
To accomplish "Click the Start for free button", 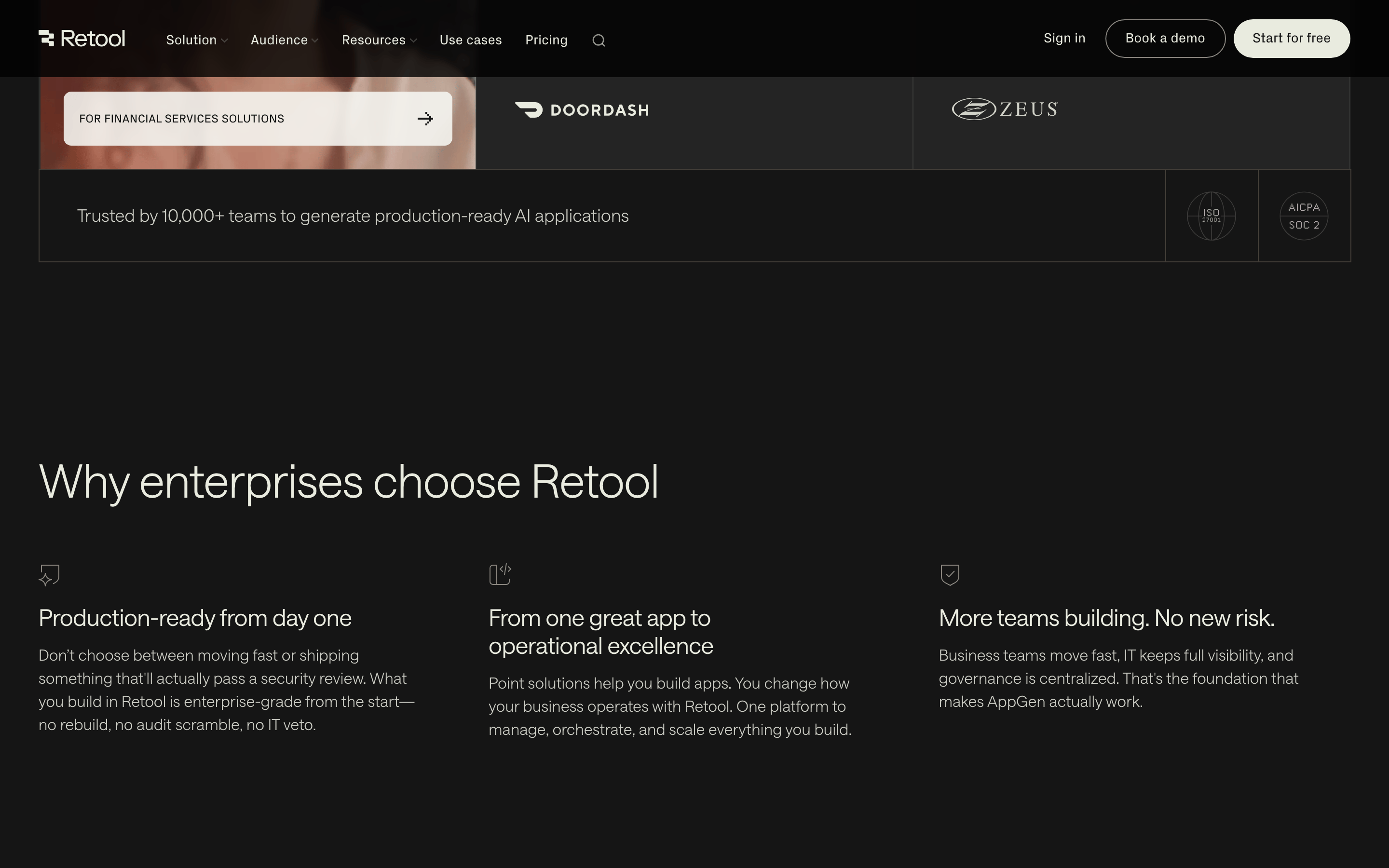I will [1292, 39].
